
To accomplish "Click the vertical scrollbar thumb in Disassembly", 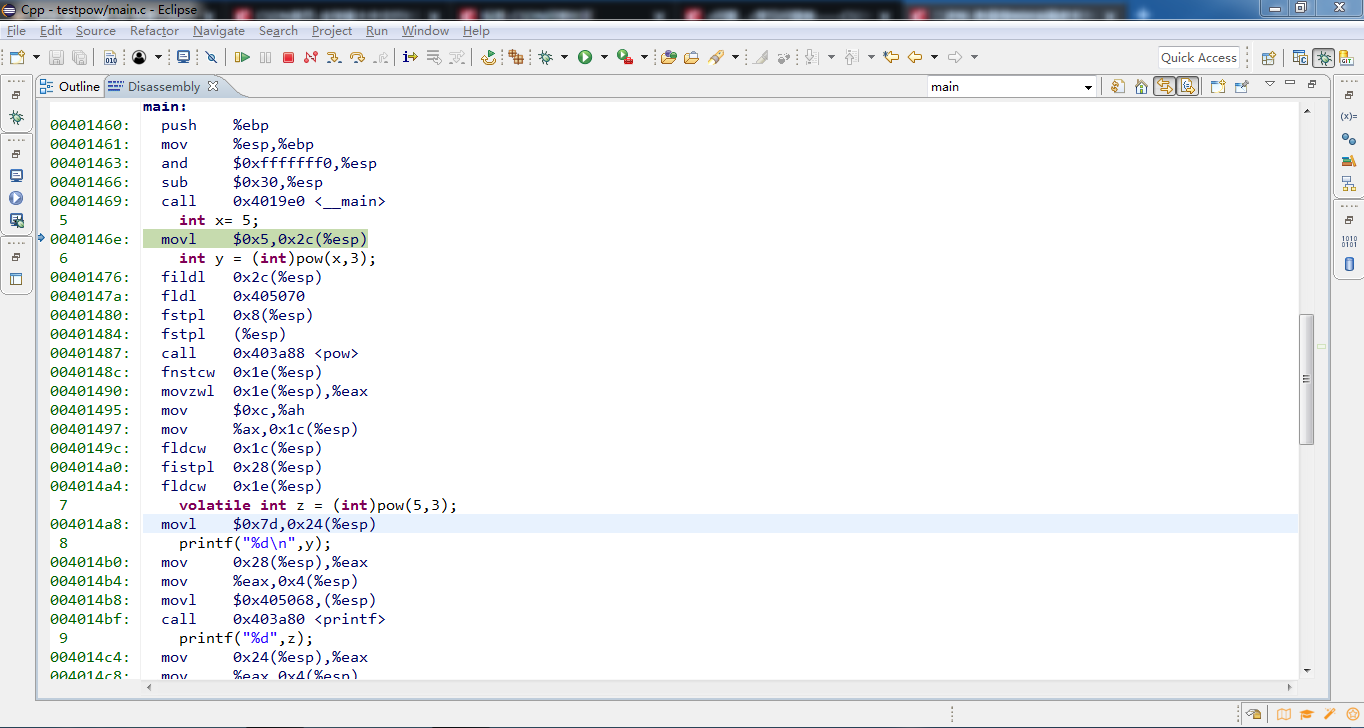I will click(x=1306, y=379).
